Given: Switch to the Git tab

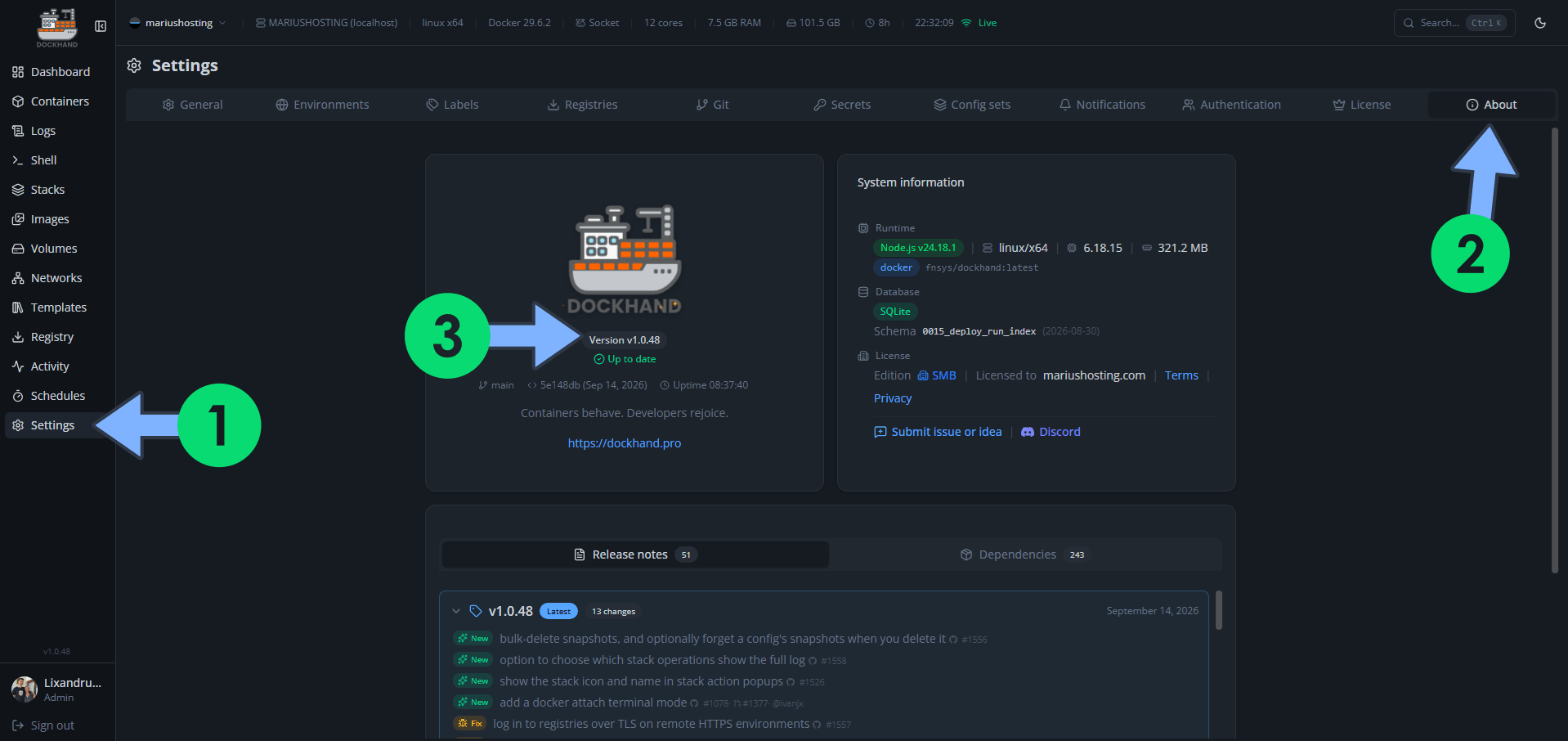Looking at the screenshot, I should click(x=712, y=105).
